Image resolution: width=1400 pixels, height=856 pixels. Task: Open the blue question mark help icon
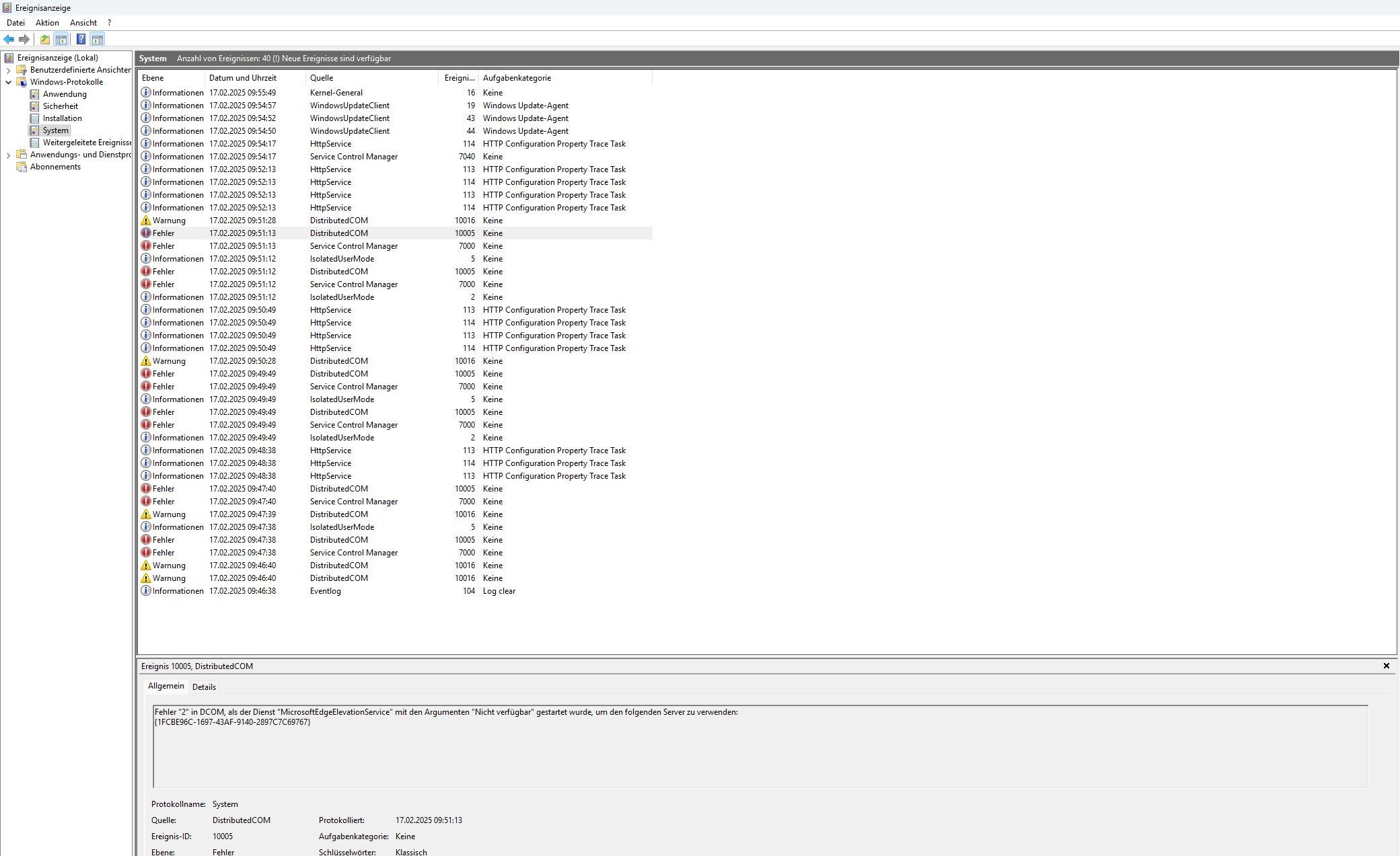tap(81, 40)
